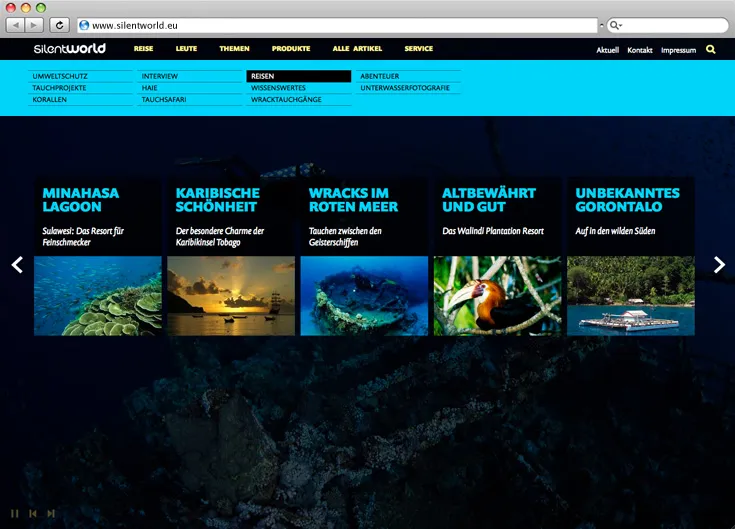Select UMWELTSCHUTZ in submenu

[x=81, y=76]
